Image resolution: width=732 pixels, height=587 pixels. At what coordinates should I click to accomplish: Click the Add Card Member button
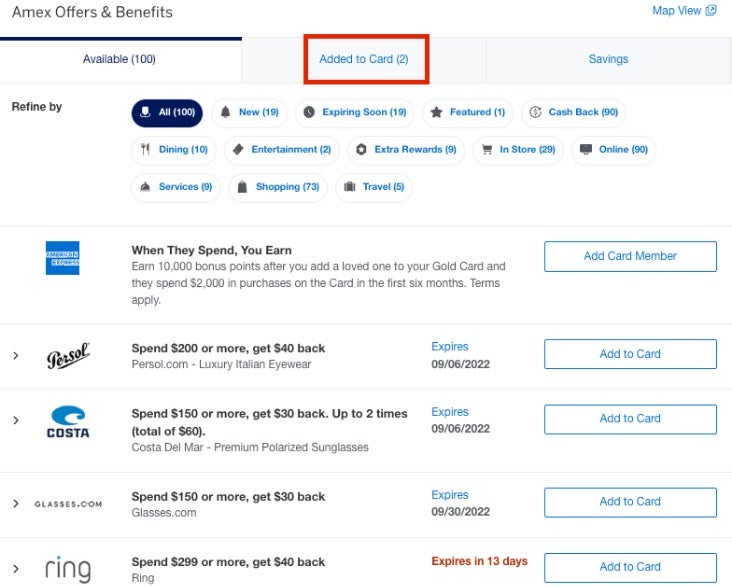630,256
